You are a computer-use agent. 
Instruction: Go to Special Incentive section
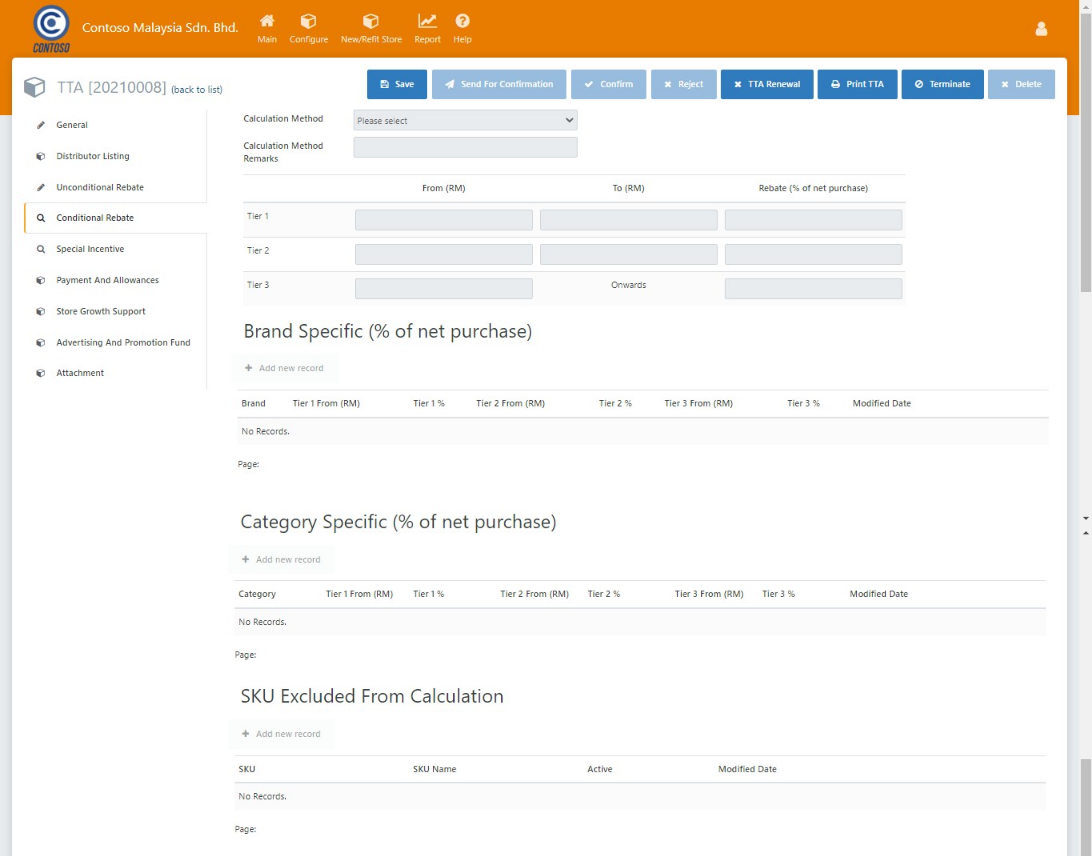click(x=90, y=249)
